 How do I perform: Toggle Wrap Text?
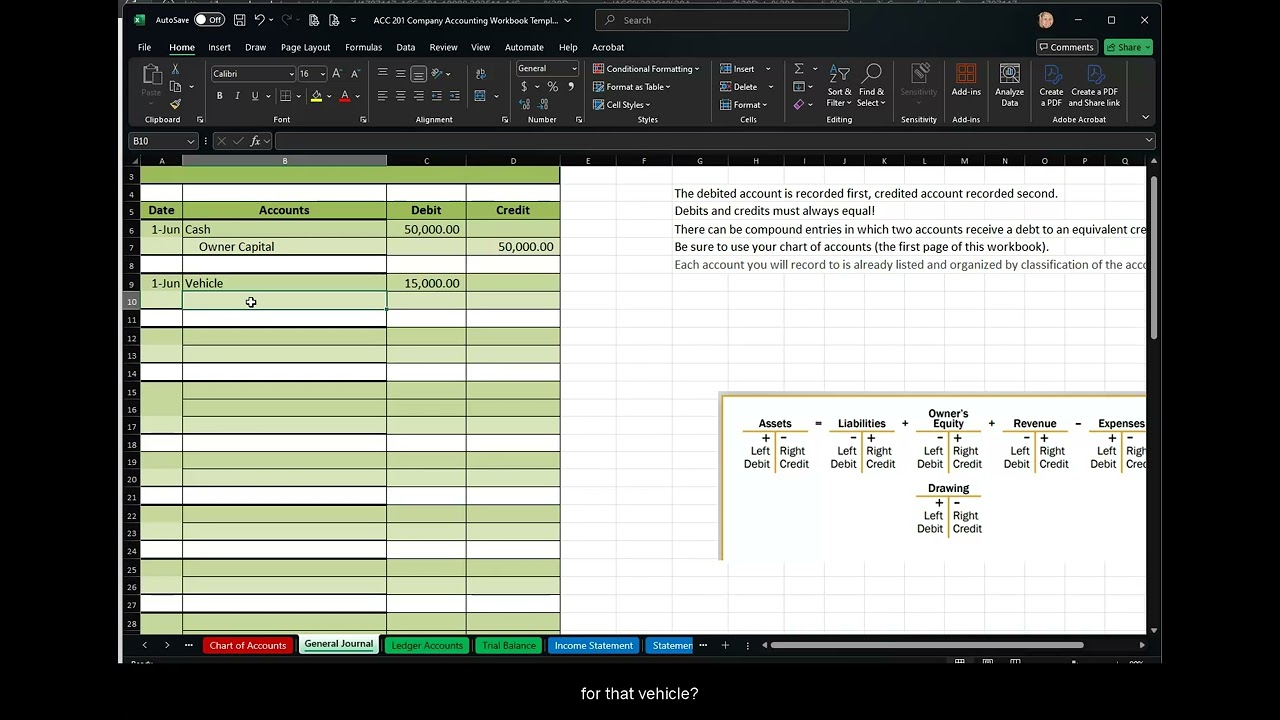click(x=481, y=73)
